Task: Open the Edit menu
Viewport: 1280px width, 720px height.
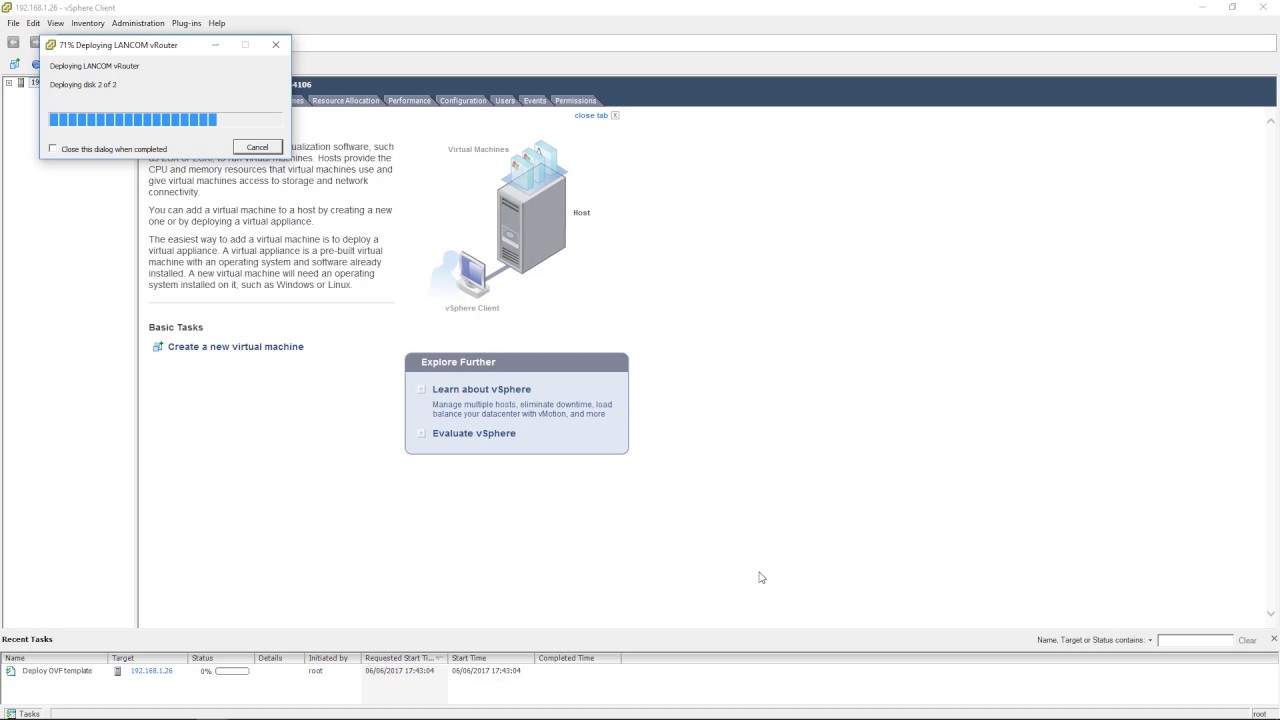Action: [33, 23]
